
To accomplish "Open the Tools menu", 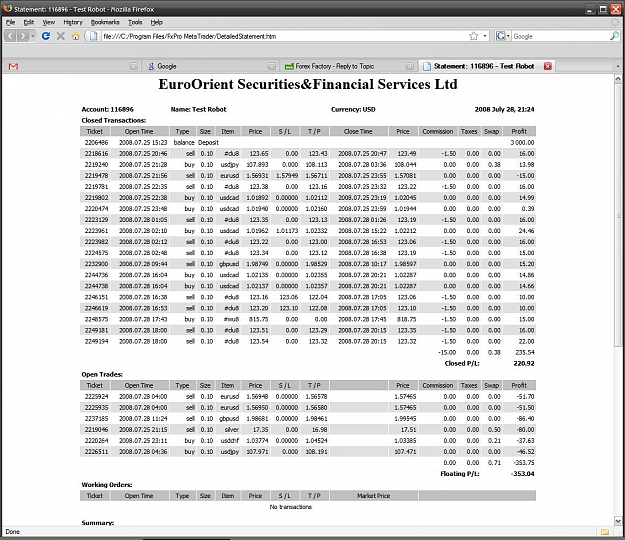I will [x=135, y=22].
